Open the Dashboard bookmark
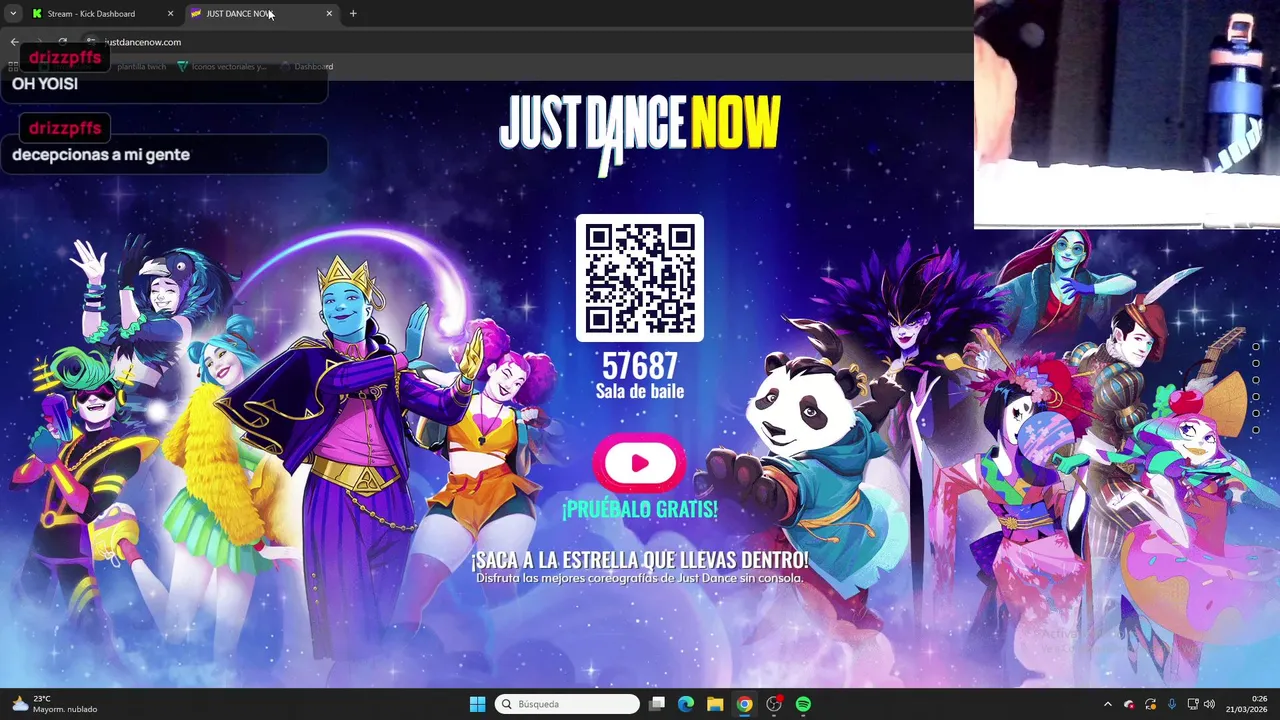Screen dimensions: 1280x720 tap(307, 67)
